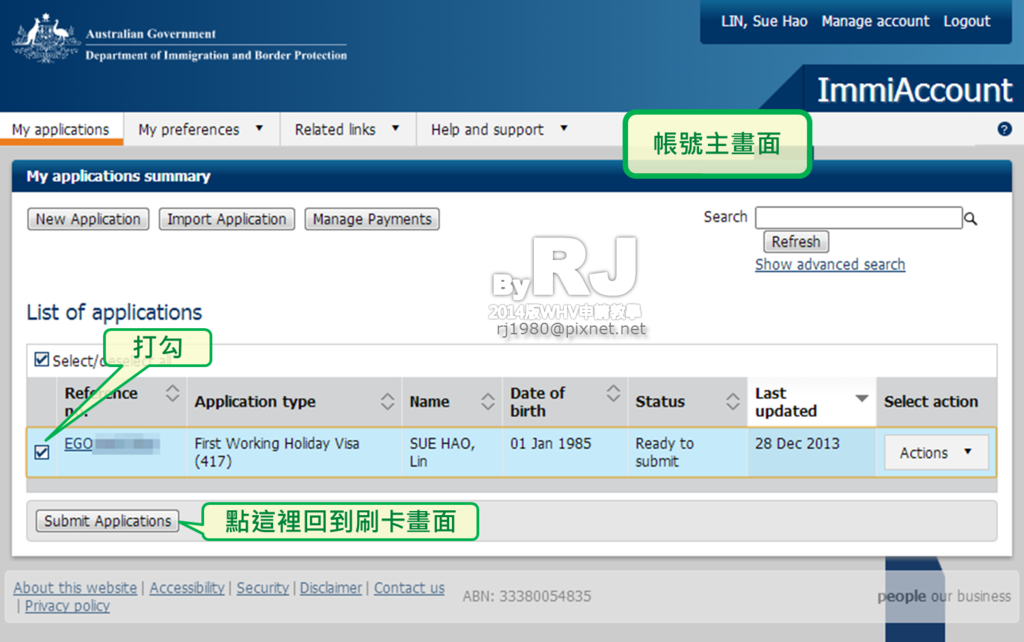Open Manage Payments

[372, 219]
